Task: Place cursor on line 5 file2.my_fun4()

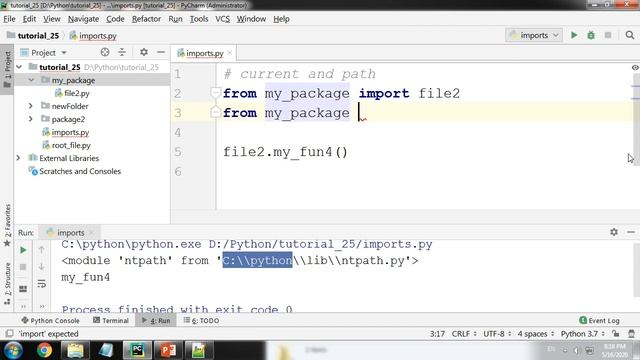Action: tap(285, 152)
